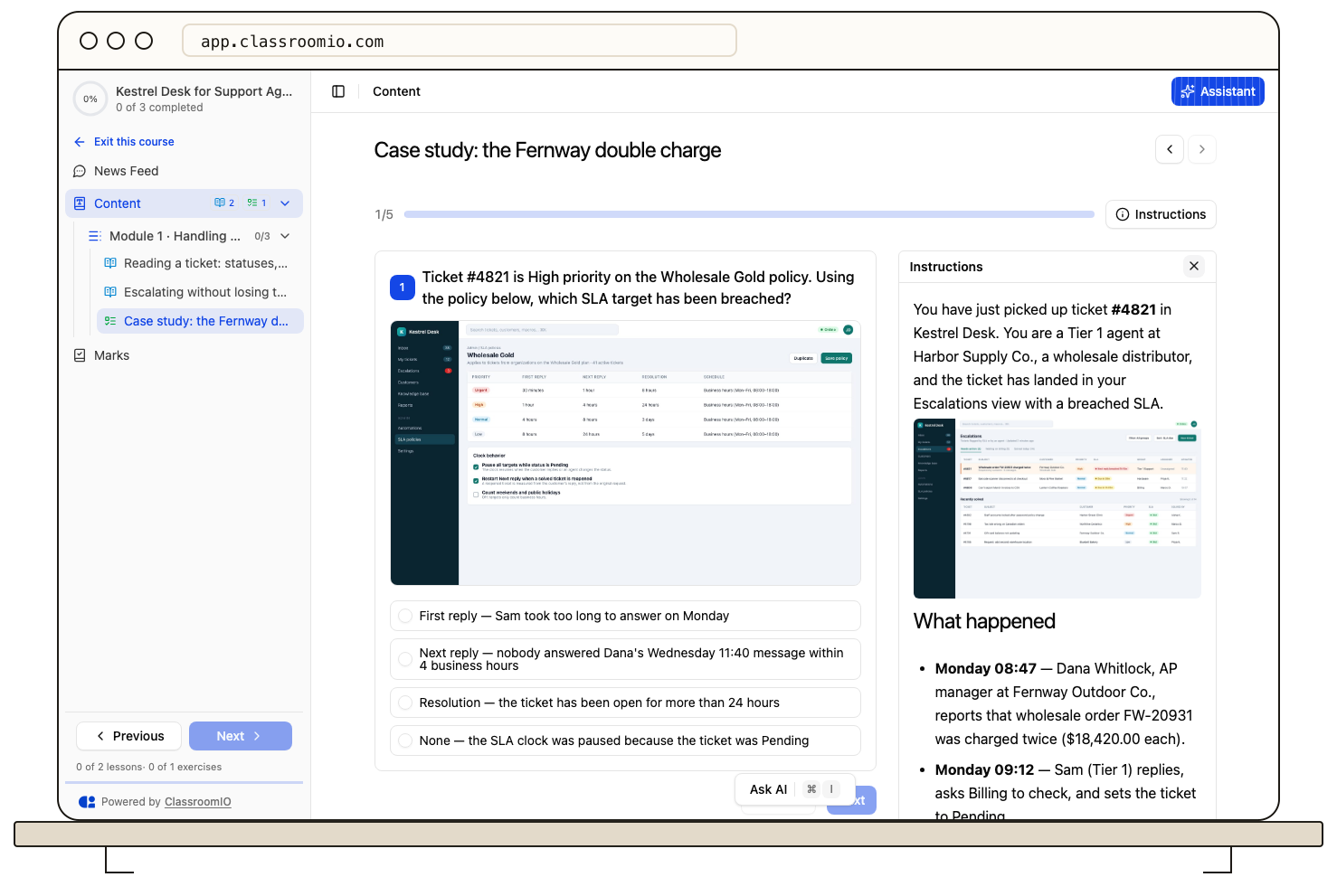Click the exercise progress bar

point(749,214)
